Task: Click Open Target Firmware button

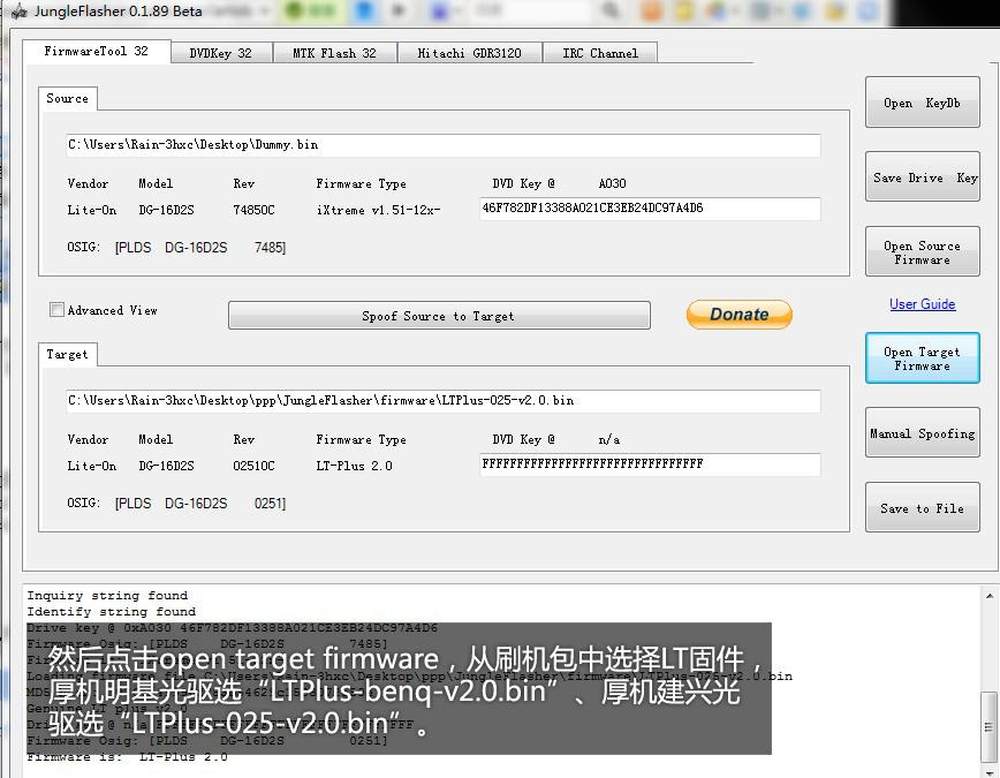Action: pyautogui.click(x=922, y=358)
